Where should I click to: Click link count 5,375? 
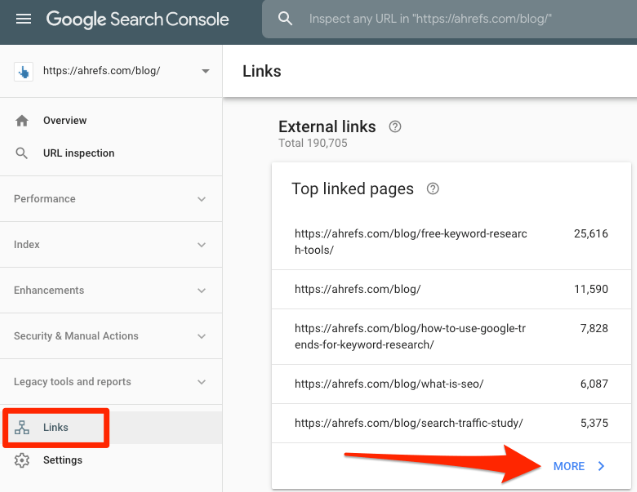click(594, 423)
